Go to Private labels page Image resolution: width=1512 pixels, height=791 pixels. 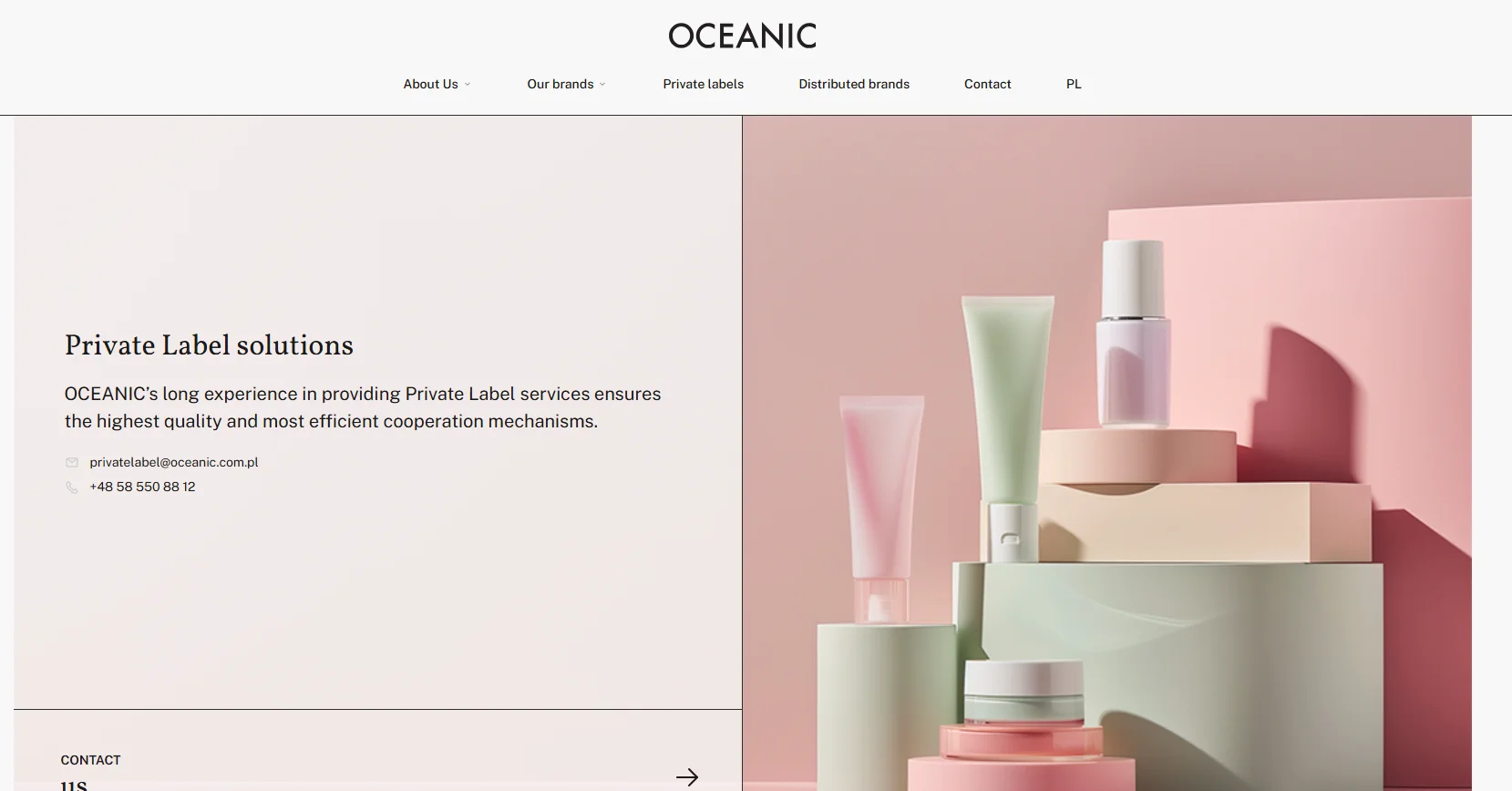coord(703,84)
